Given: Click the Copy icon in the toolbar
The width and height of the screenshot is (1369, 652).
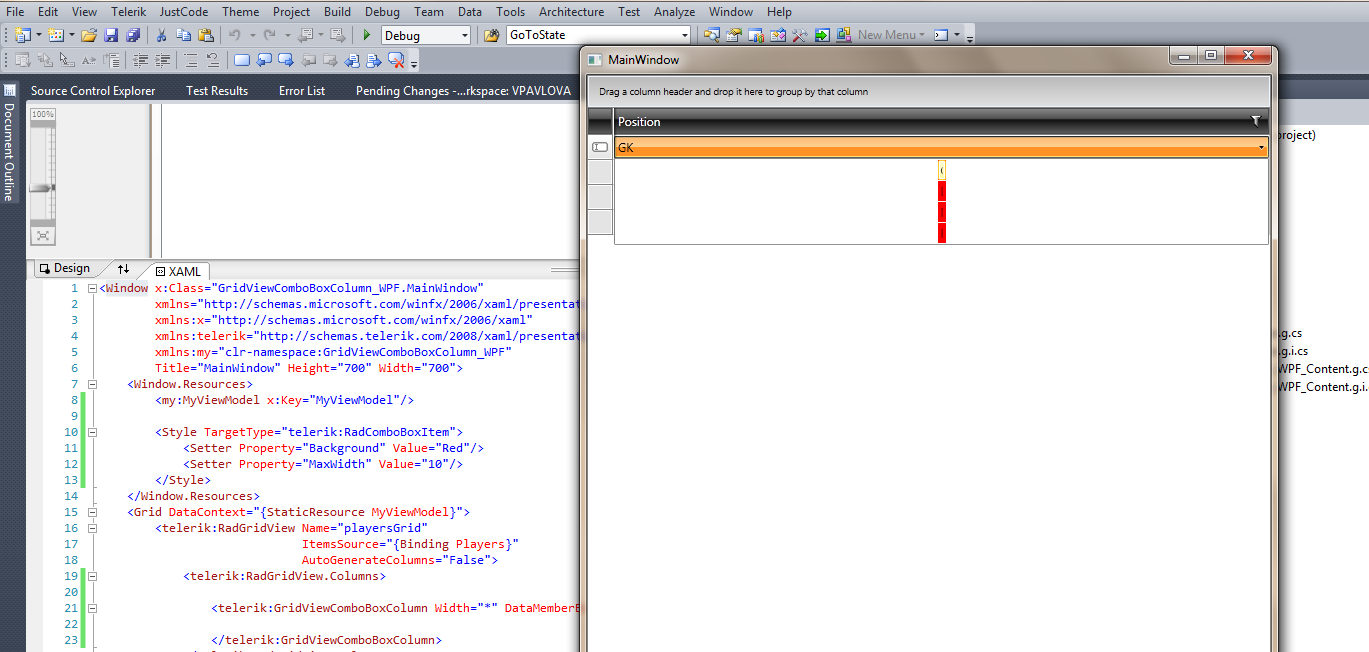Looking at the screenshot, I should tap(184, 35).
